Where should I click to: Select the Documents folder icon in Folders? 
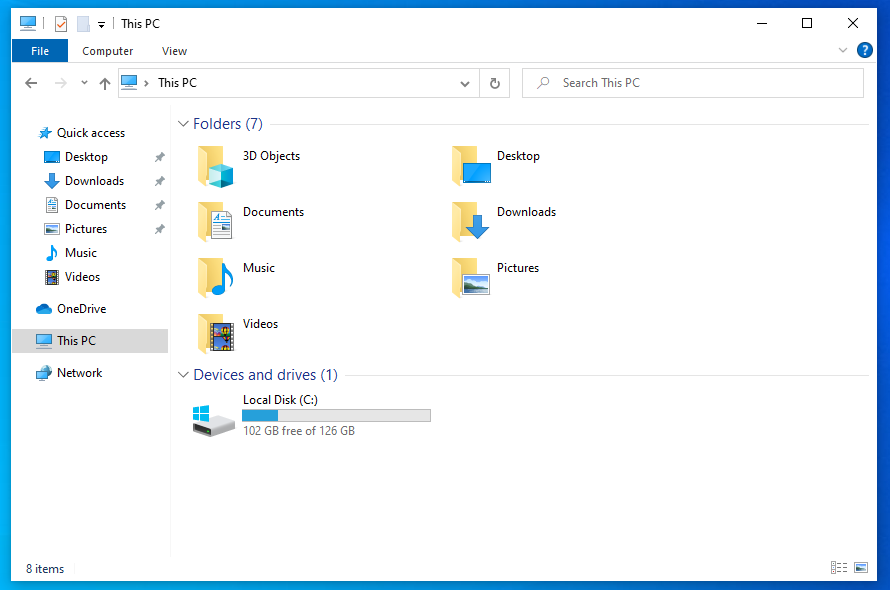point(215,221)
